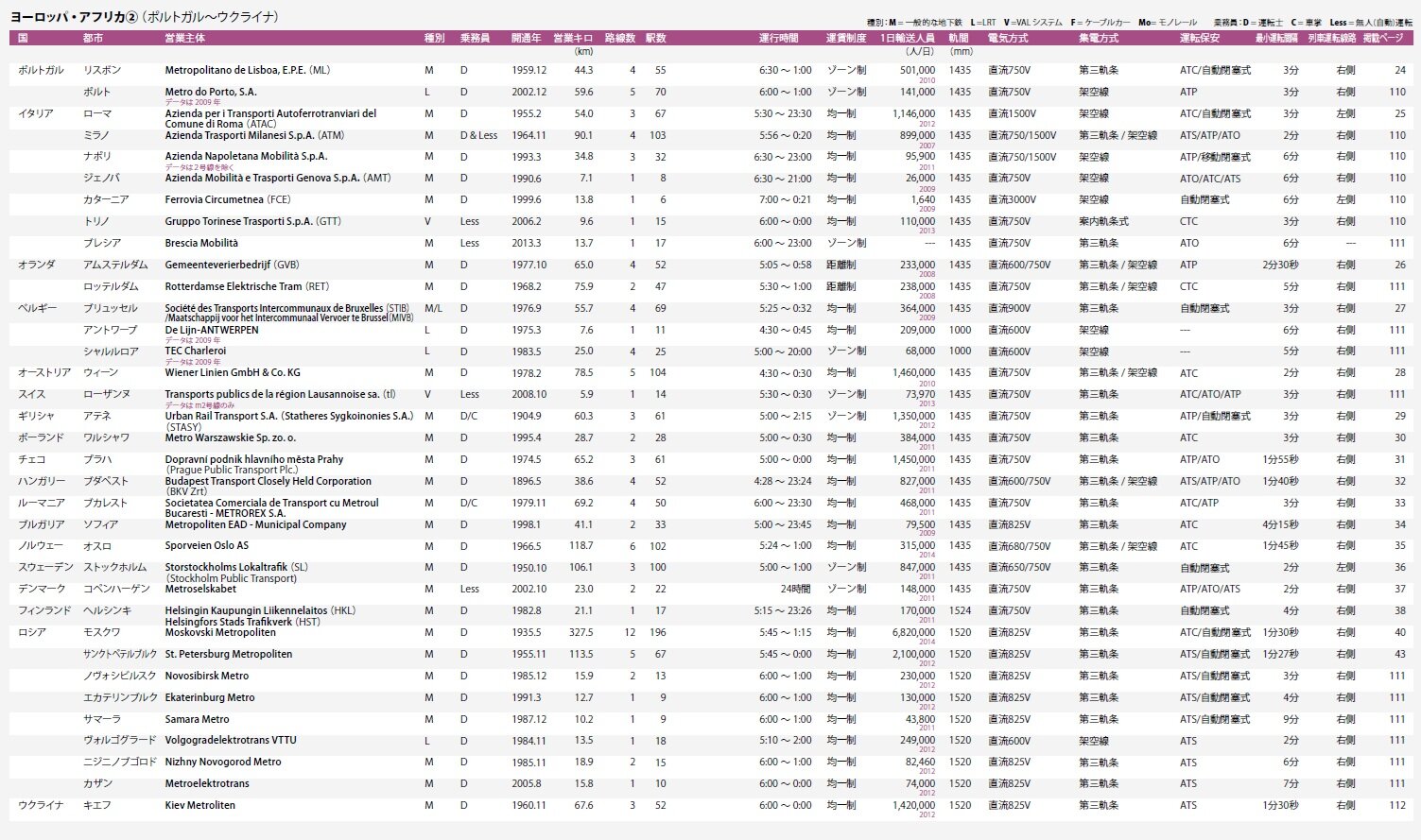Image resolution: width=1421 pixels, height=840 pixels.
Task: Select the 開通年 column header
Action: 527,38
